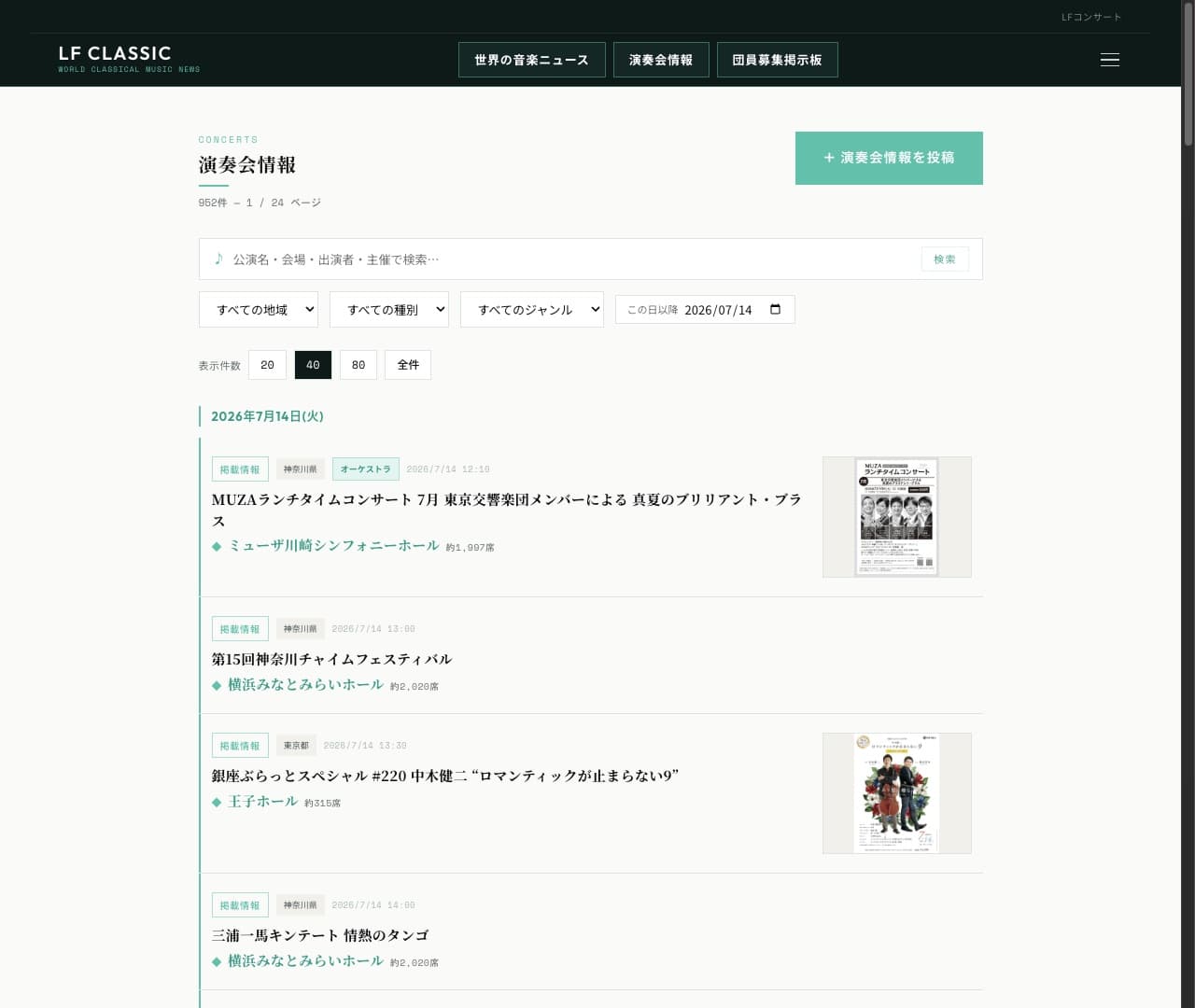
Task: Click 横浜みなとみらいホール venue under チャイムフェスティバル
Action: click(x=305, y=684)
